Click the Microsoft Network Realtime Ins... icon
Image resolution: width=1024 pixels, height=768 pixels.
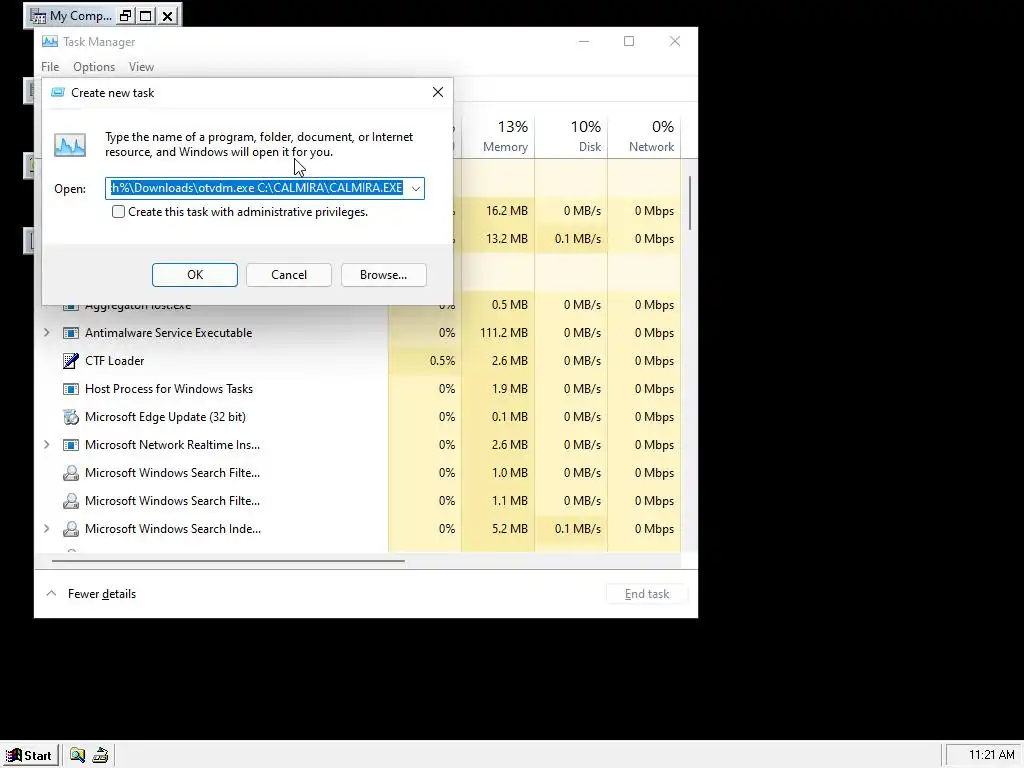tap(71, 445)
